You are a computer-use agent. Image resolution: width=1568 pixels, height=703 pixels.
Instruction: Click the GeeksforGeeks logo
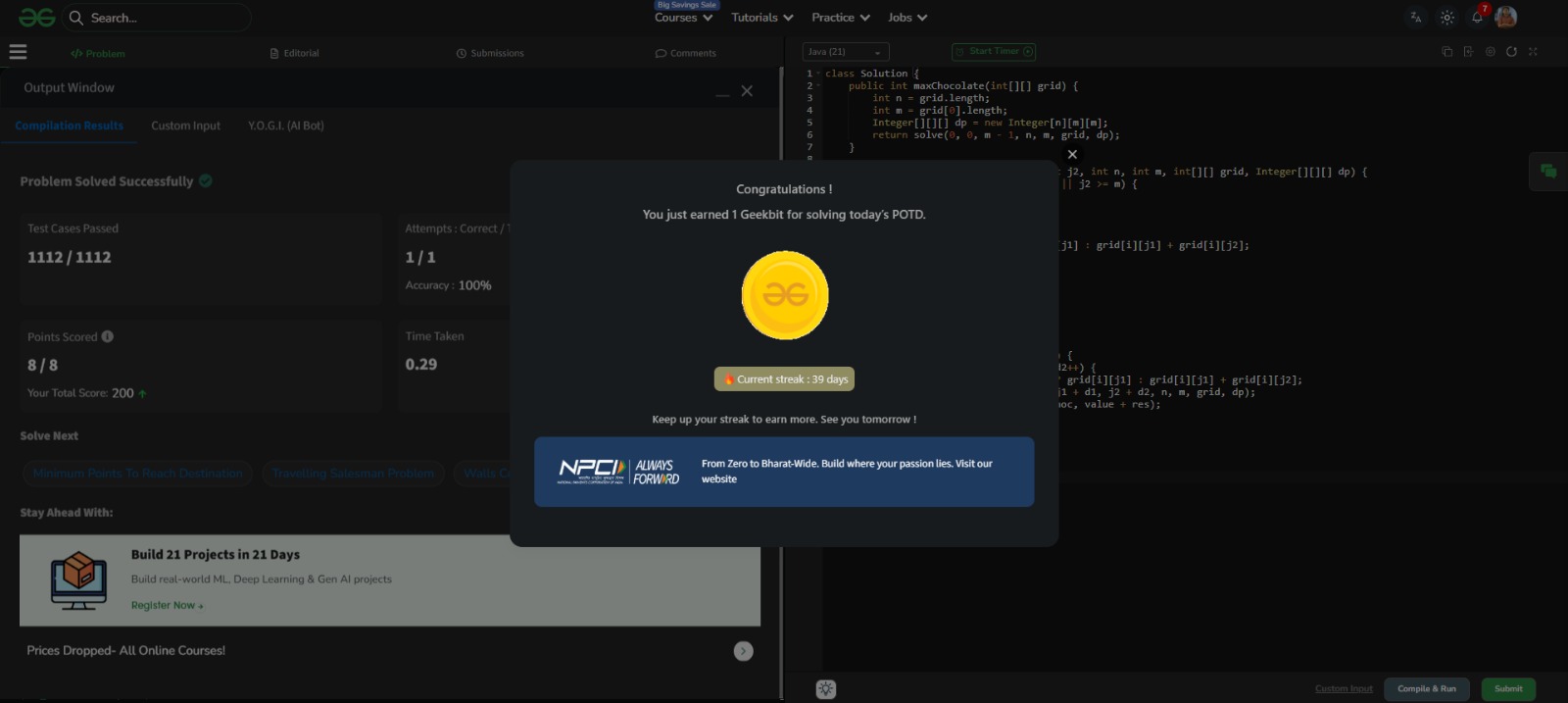[x=37, y=18]
